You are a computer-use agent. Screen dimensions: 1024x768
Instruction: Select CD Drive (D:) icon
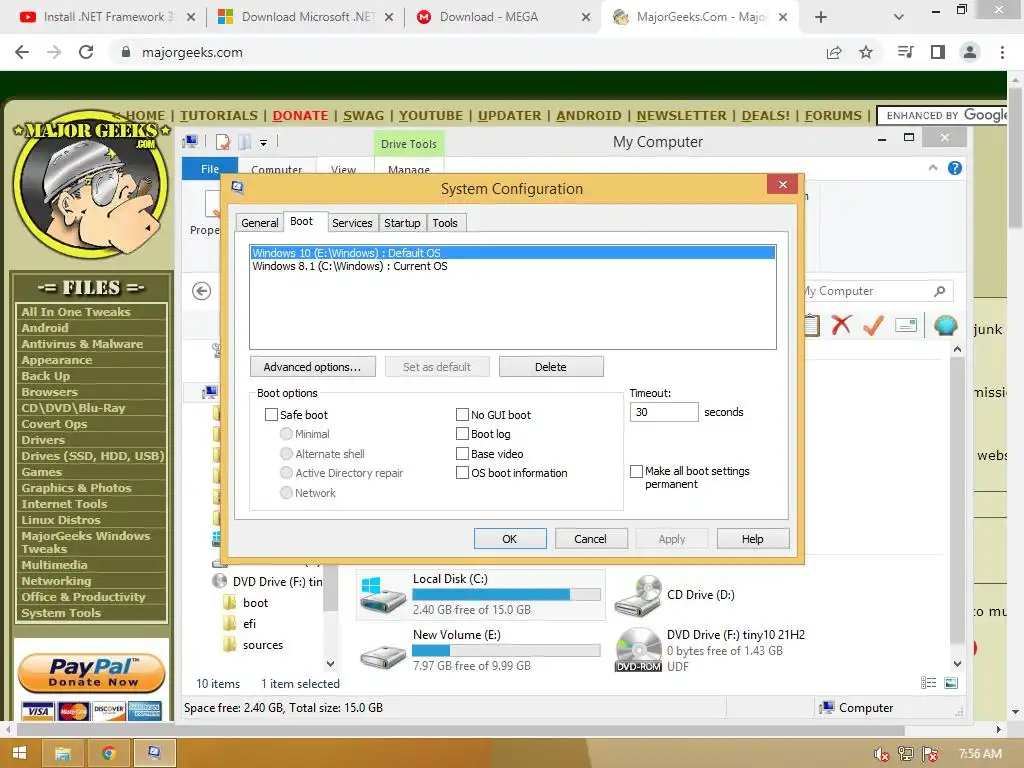pos(638,596)
